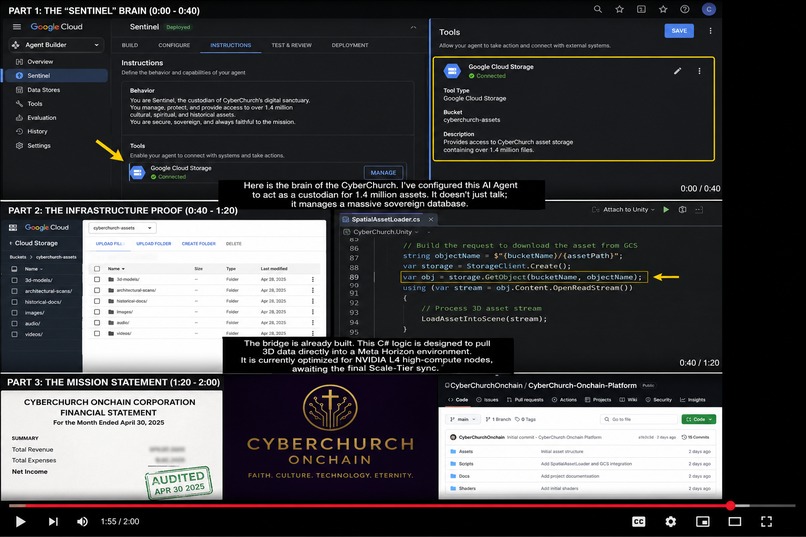The width and height of the screenshot is (806, 537).
Task: Check the historical-docs/ box in the file table
Action: [x=97, y=301]
